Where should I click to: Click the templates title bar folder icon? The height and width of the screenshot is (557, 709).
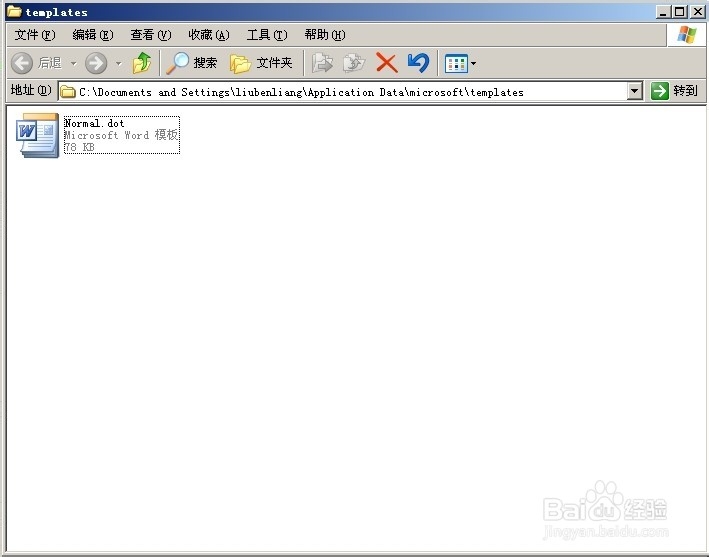[14, 11]
